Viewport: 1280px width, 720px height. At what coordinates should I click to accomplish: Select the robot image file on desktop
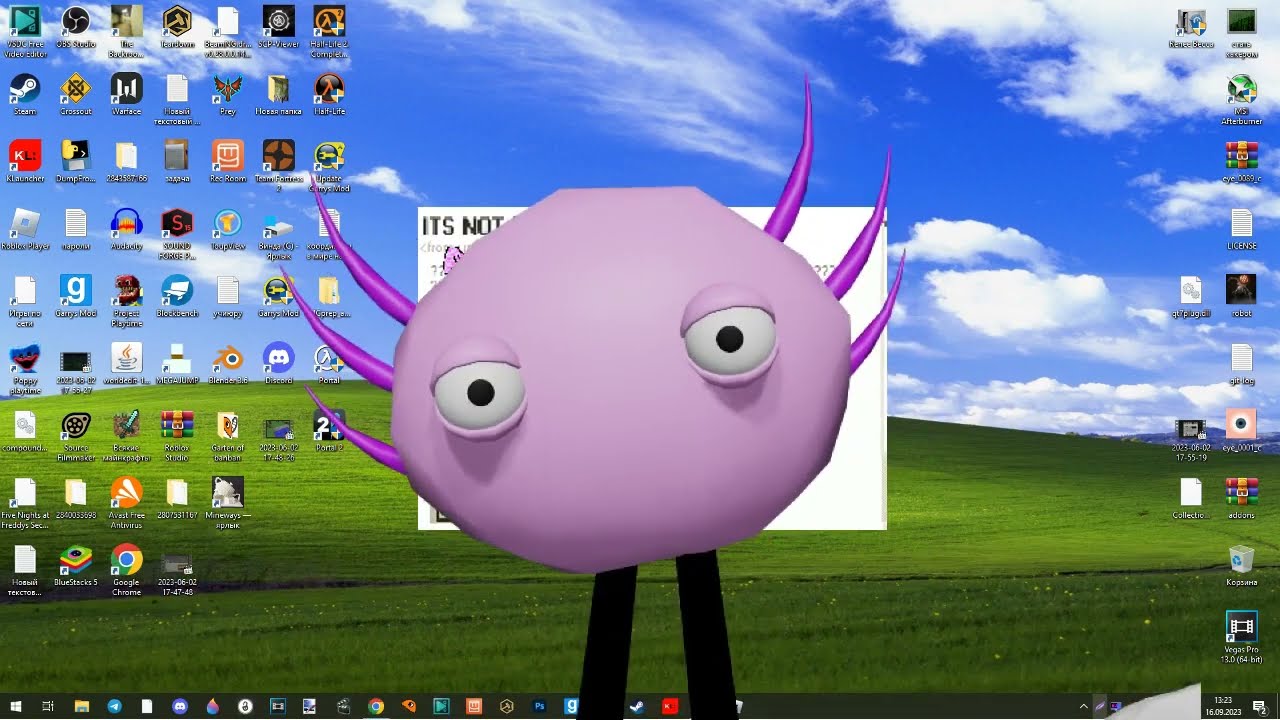(1241, 296)
